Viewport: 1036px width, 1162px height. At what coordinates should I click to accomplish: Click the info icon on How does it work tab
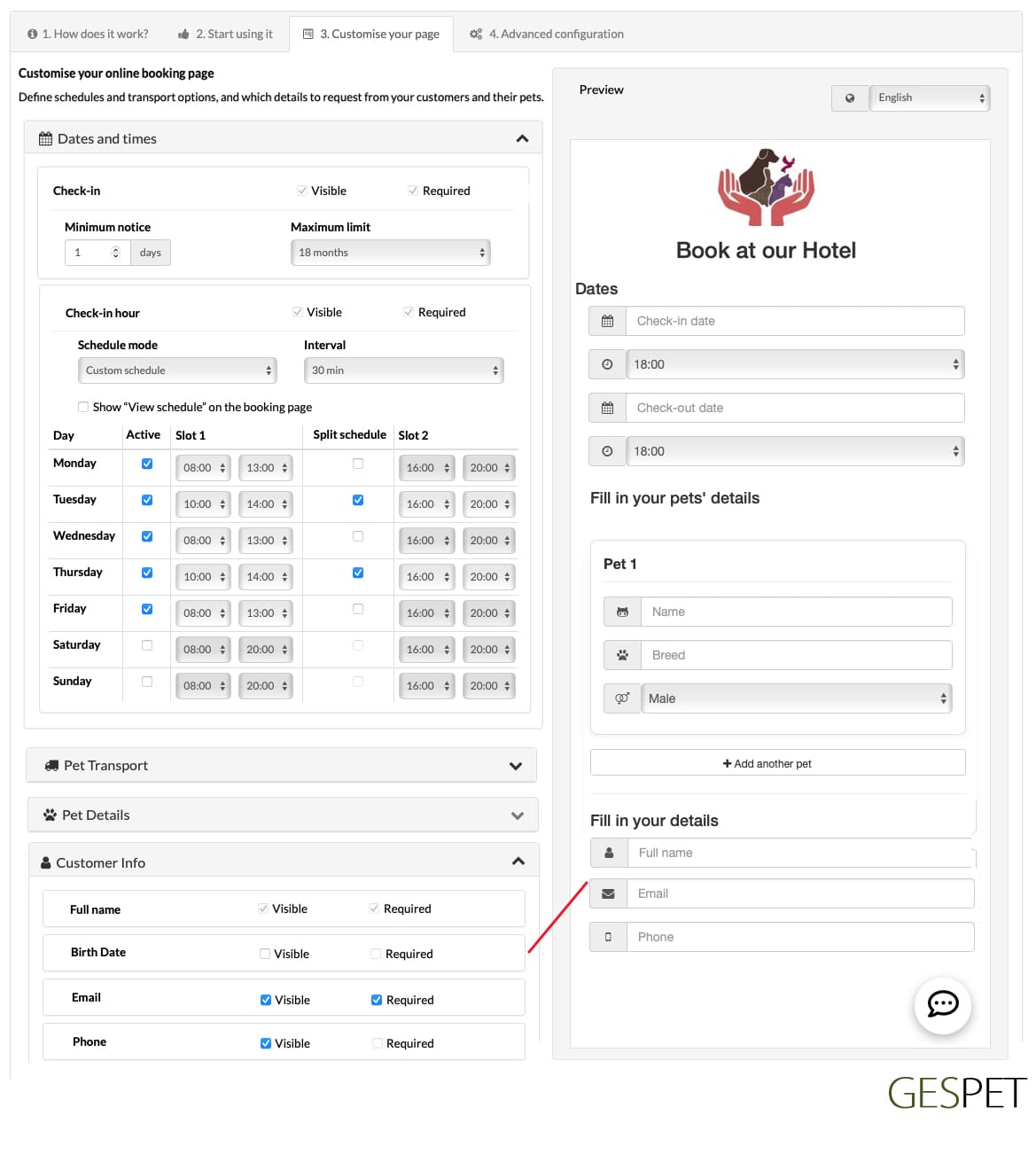tap(33, 35)
